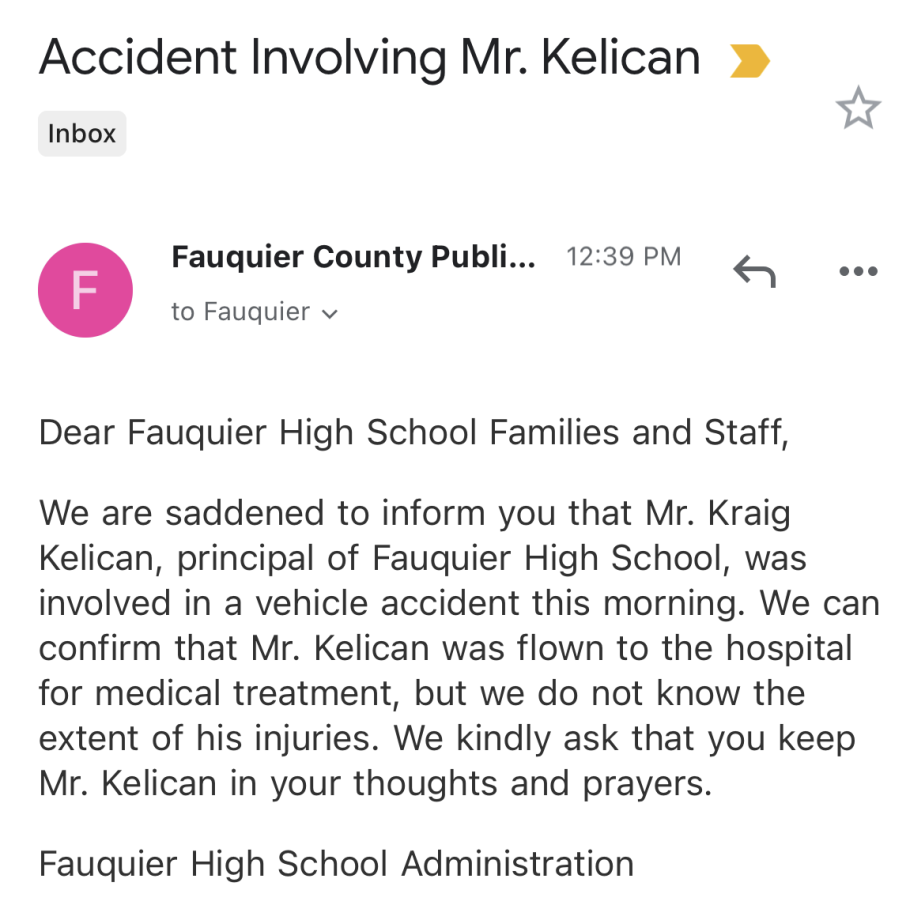Star the Accident Involving Mr. Kelican email
Screen dimensions: 923x900
(x=858, y=108)
